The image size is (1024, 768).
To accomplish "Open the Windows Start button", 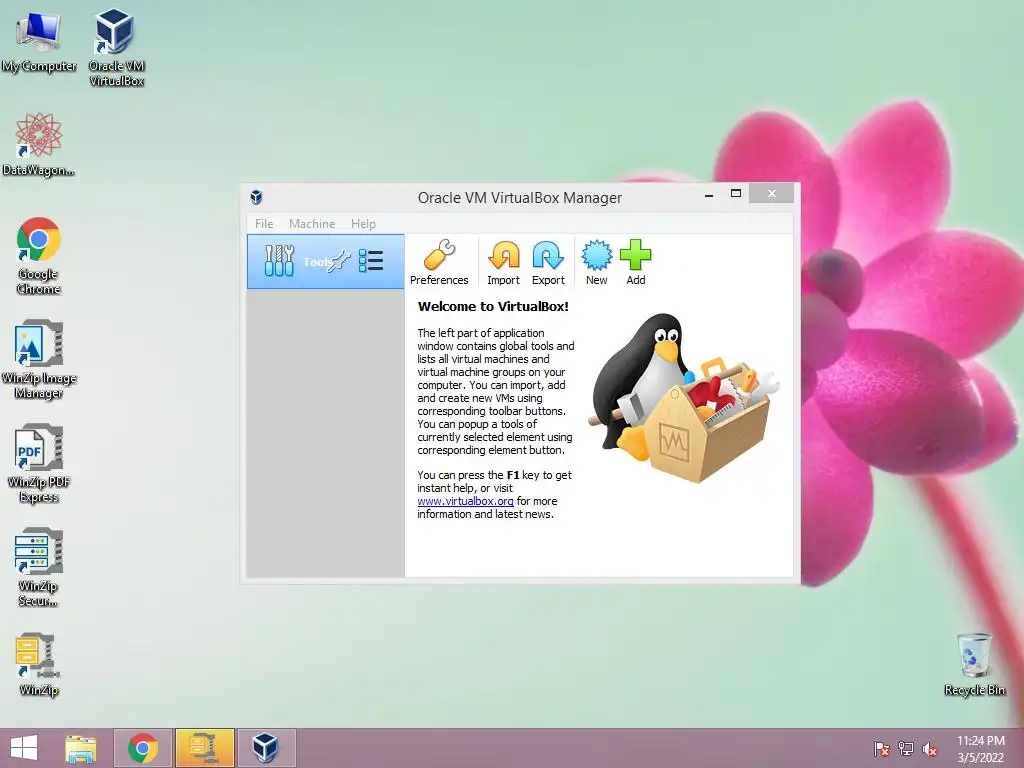I will pyautogui.click(x=24, y=748).
